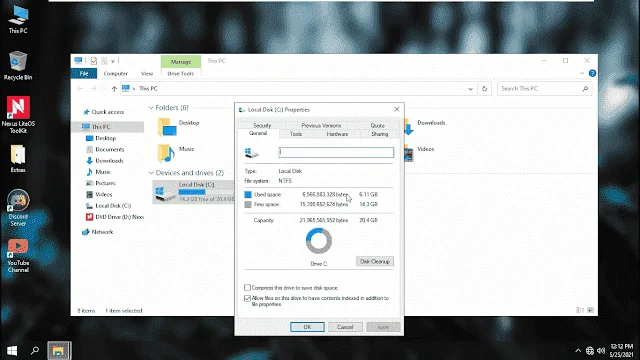Open Customize Quick Access Toolbar dropdown

113,61
